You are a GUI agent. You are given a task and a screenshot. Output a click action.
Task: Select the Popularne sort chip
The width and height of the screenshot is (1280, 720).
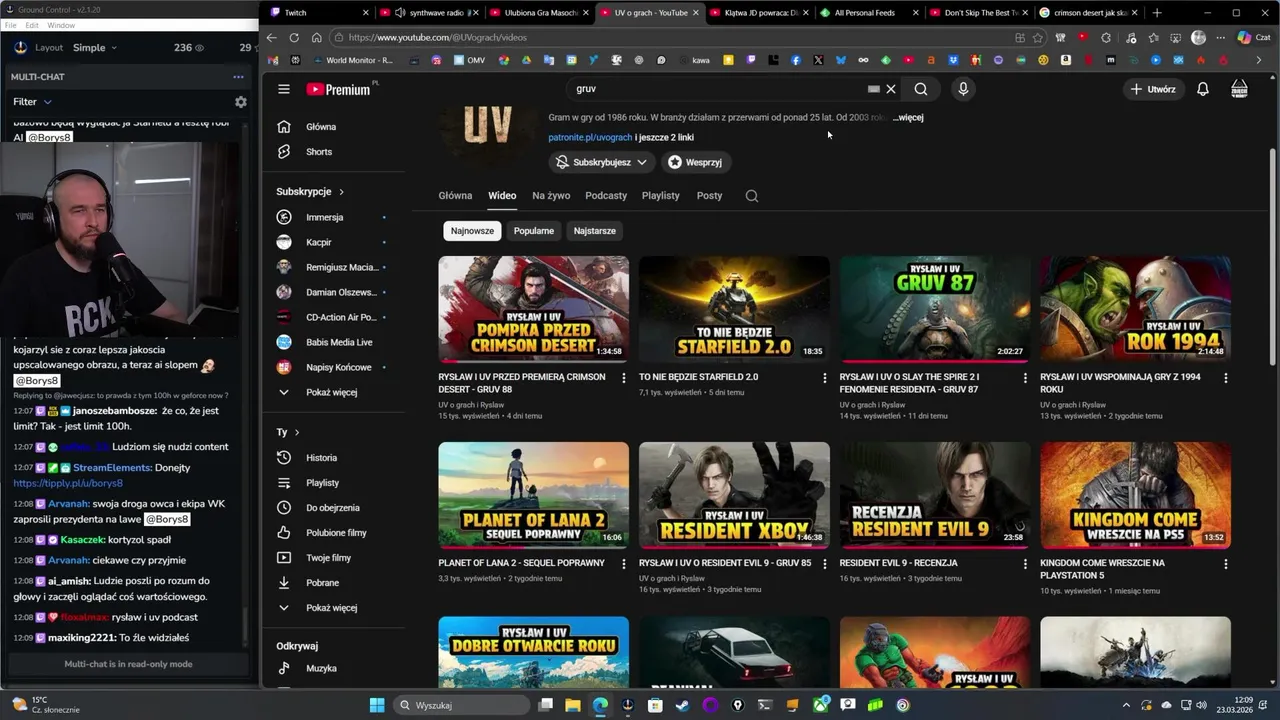[534, 231]
